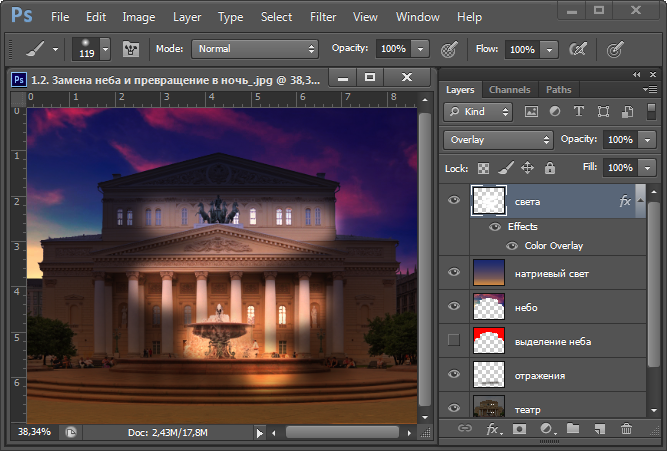Hide the Color Overlay effect

(x=512, y=246)
